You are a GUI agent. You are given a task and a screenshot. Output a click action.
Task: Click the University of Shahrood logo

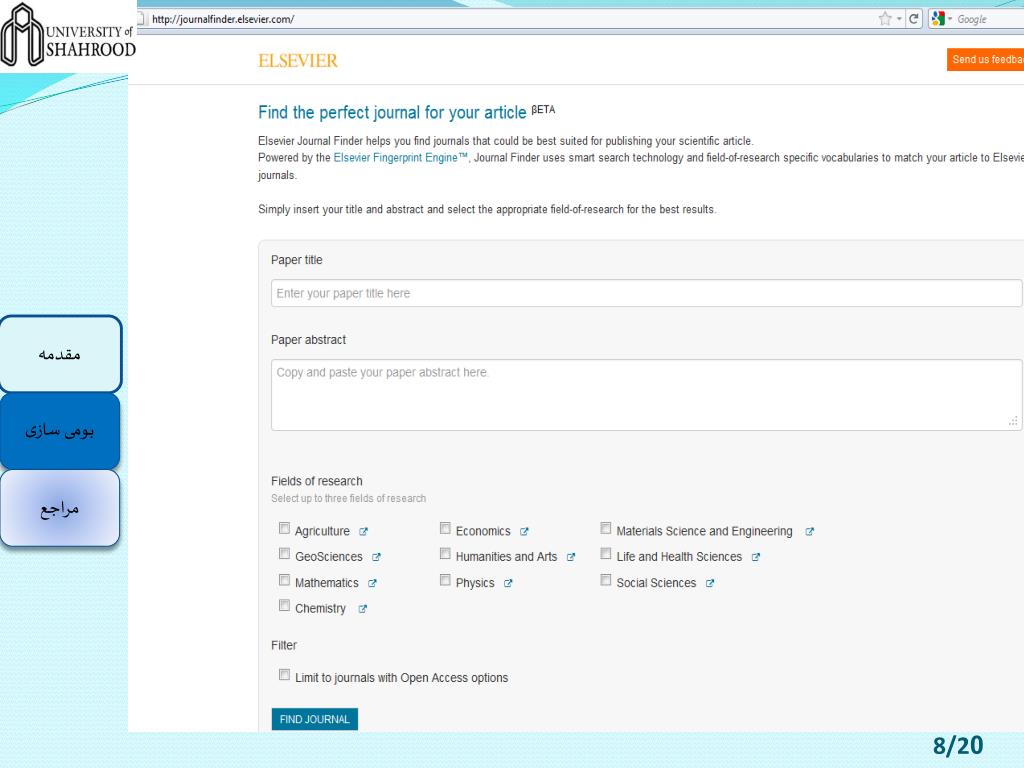pyautogui.click(x=68, y=35)
